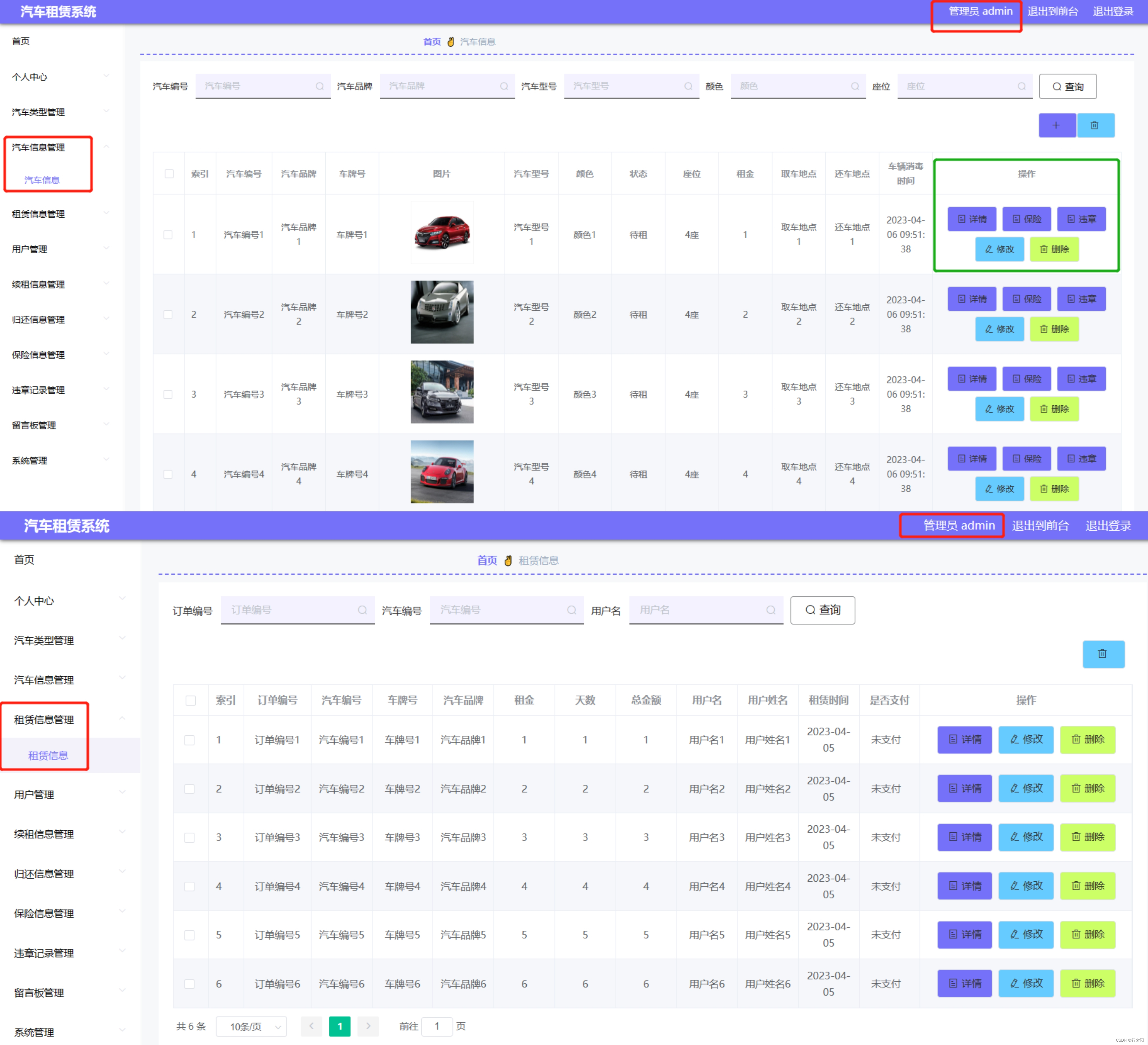Click 删除 for car row 汽车编号1

click(1054, 249)
